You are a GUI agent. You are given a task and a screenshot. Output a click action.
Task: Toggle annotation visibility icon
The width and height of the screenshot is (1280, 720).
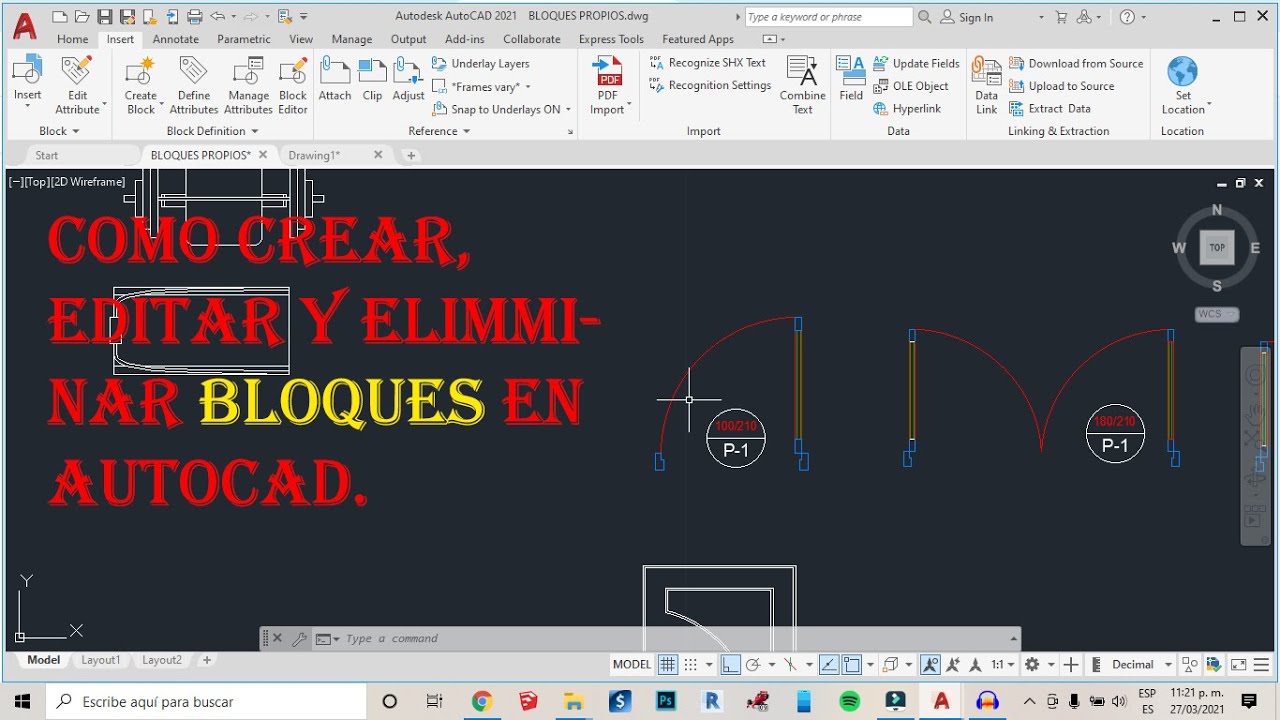930,665
